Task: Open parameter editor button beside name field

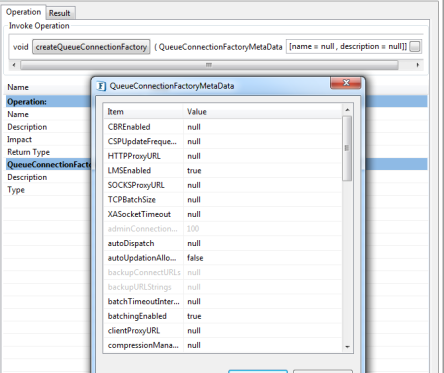Action: 415,47
